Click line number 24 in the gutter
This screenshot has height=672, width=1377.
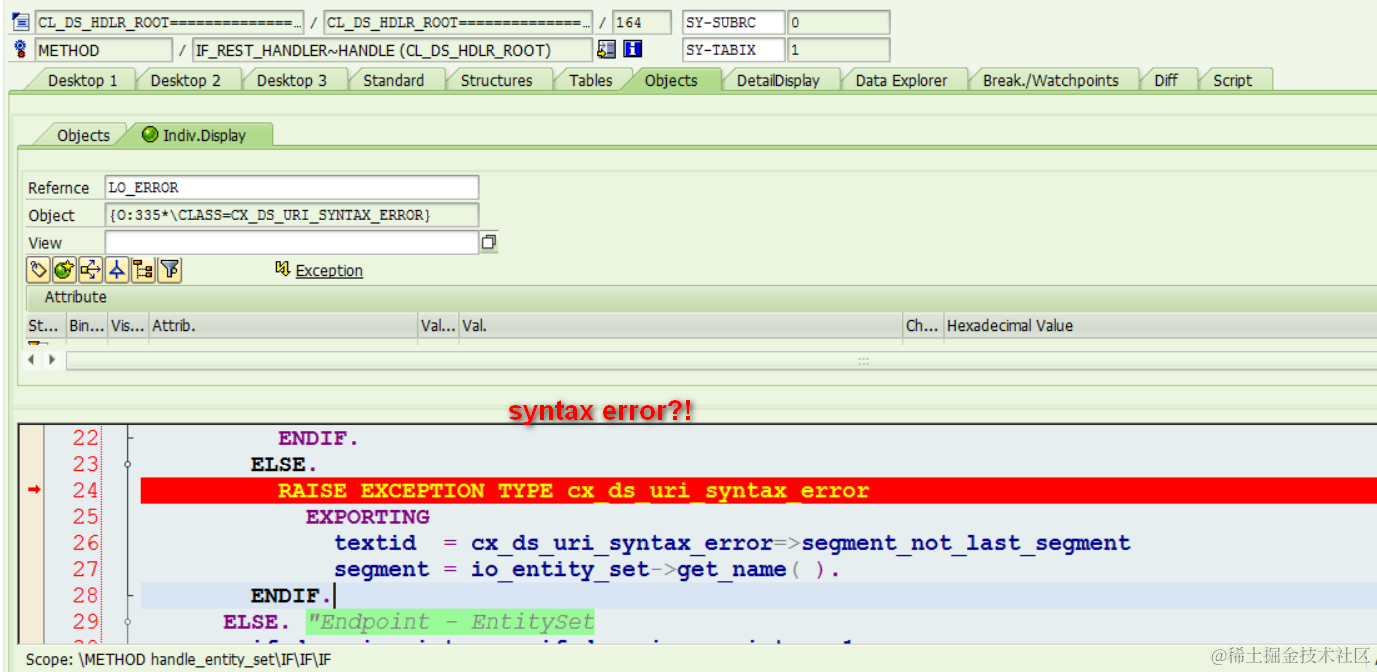pyautogui.click(x=86, y=490)
